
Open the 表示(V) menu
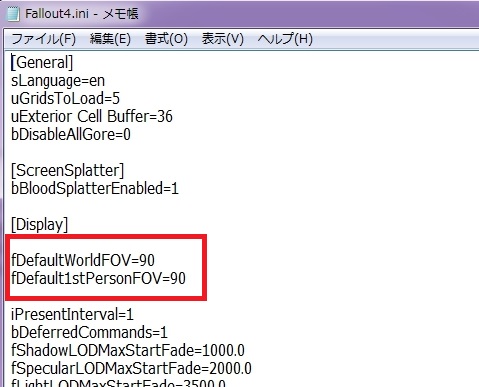(x=222, y=39)
